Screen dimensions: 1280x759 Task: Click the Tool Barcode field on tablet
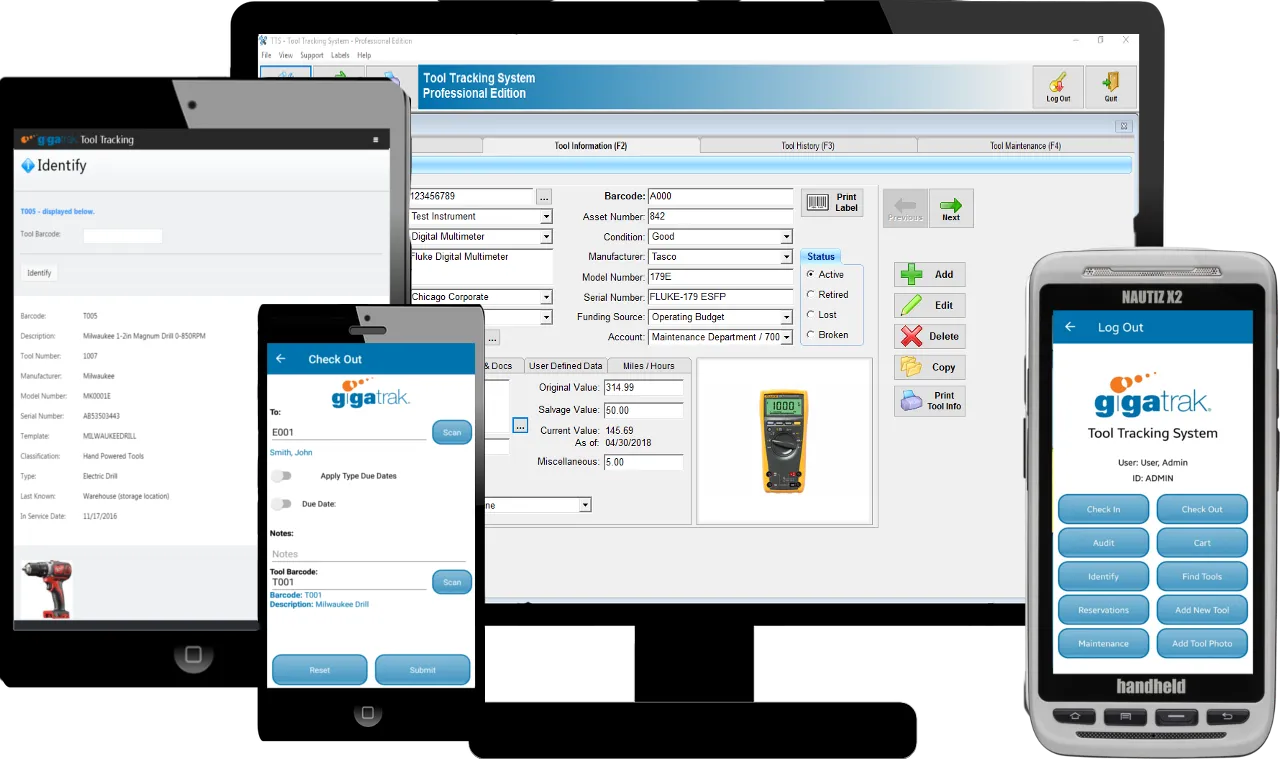tap(122, 236)
